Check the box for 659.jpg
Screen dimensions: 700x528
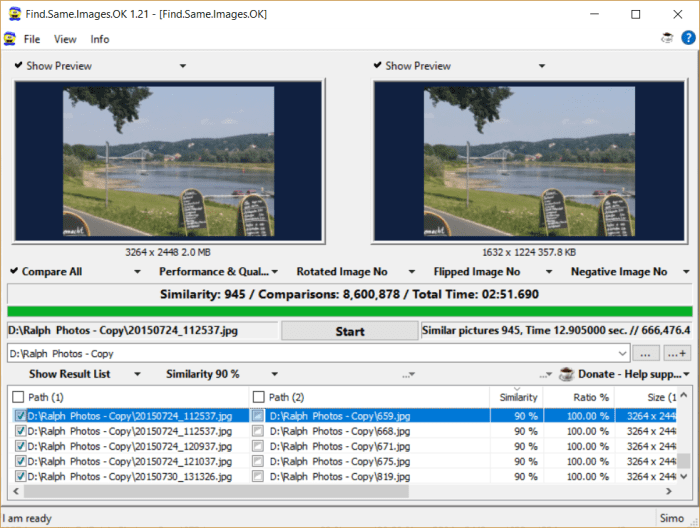click(x=259, y=416)
